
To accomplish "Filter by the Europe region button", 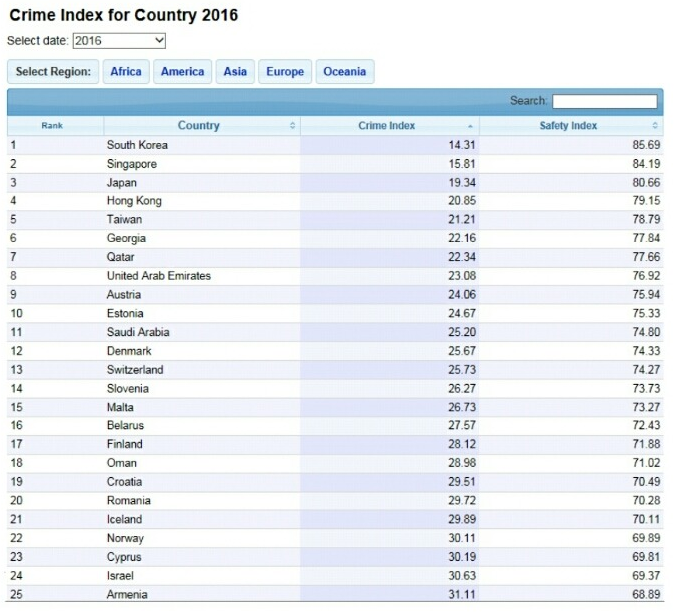I will 285,72.
